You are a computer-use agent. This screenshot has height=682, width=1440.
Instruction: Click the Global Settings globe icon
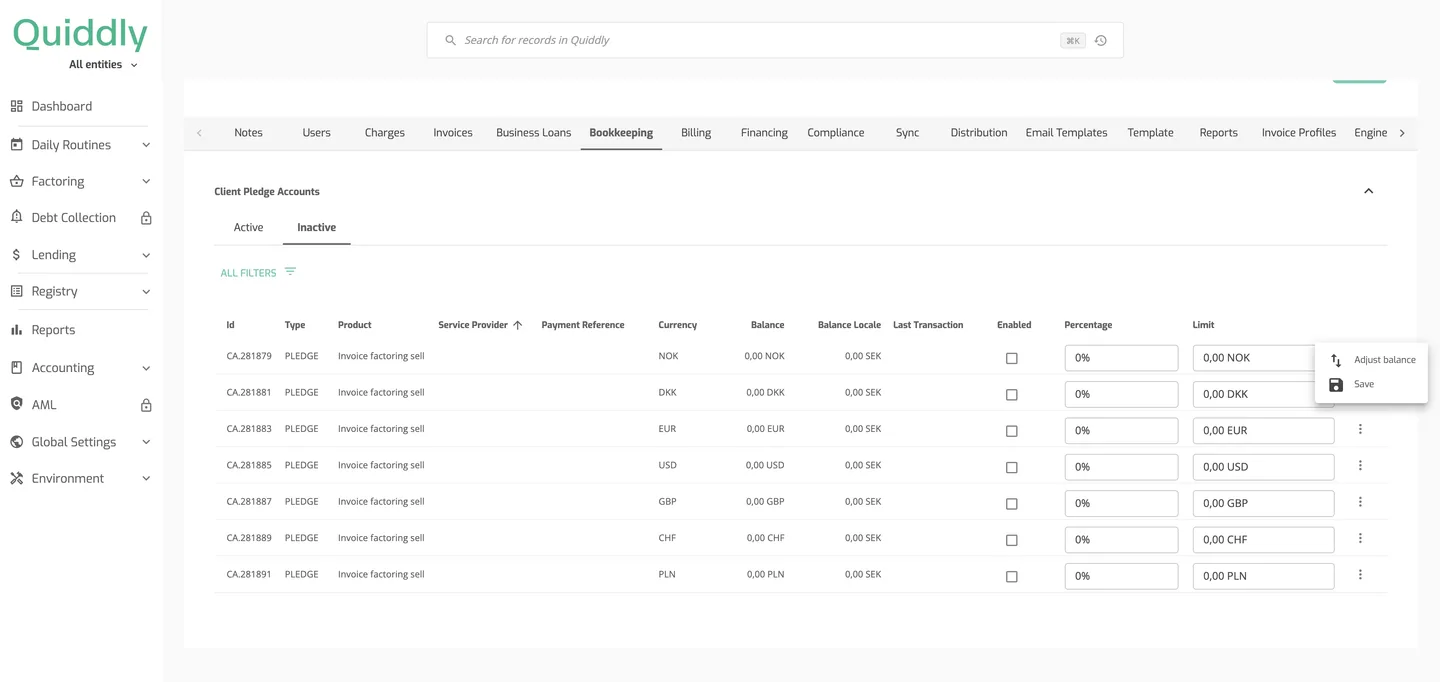pyautogui.click(x=16, y=442)
